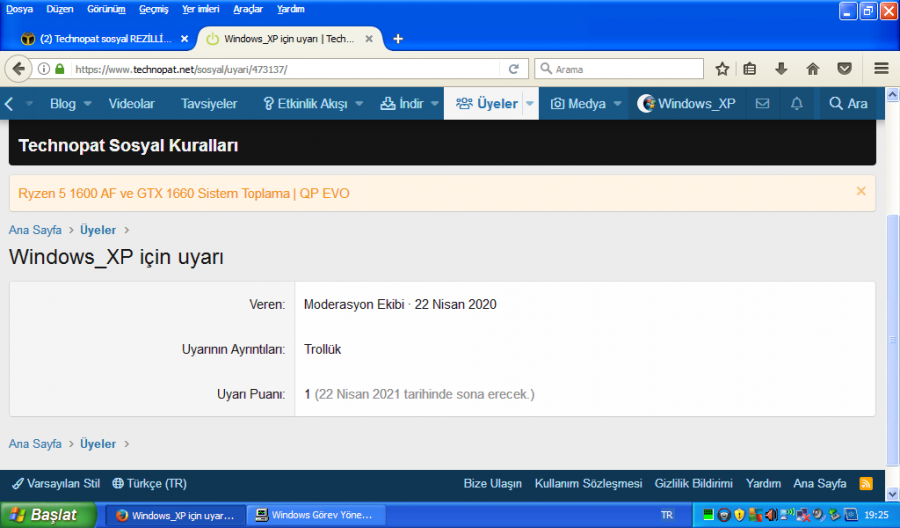Viewport: 900px width, 528px height.
Task: Open the Pocket icon in toolbar
Action: 844,69
